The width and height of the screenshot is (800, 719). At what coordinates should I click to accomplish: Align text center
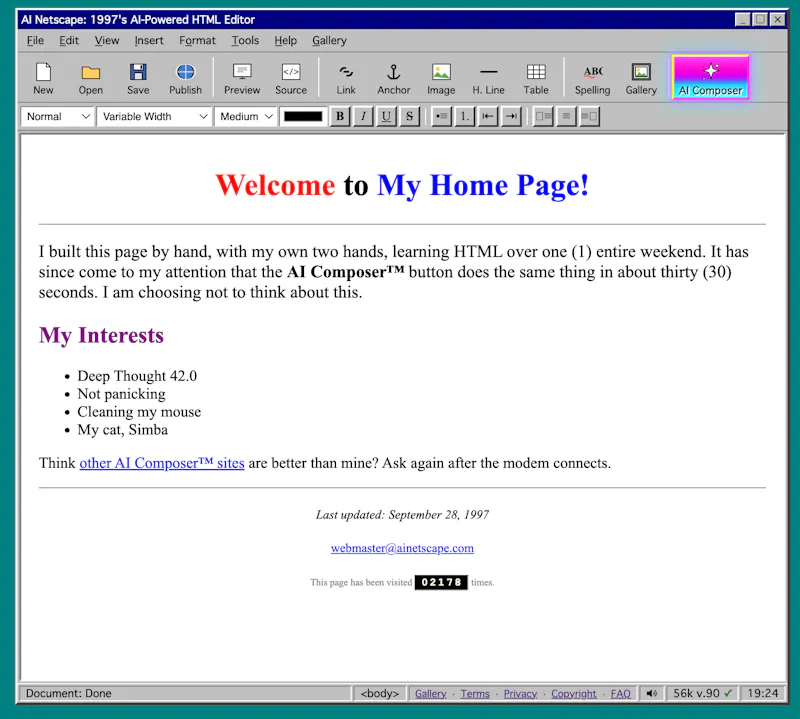coord(566,116)
